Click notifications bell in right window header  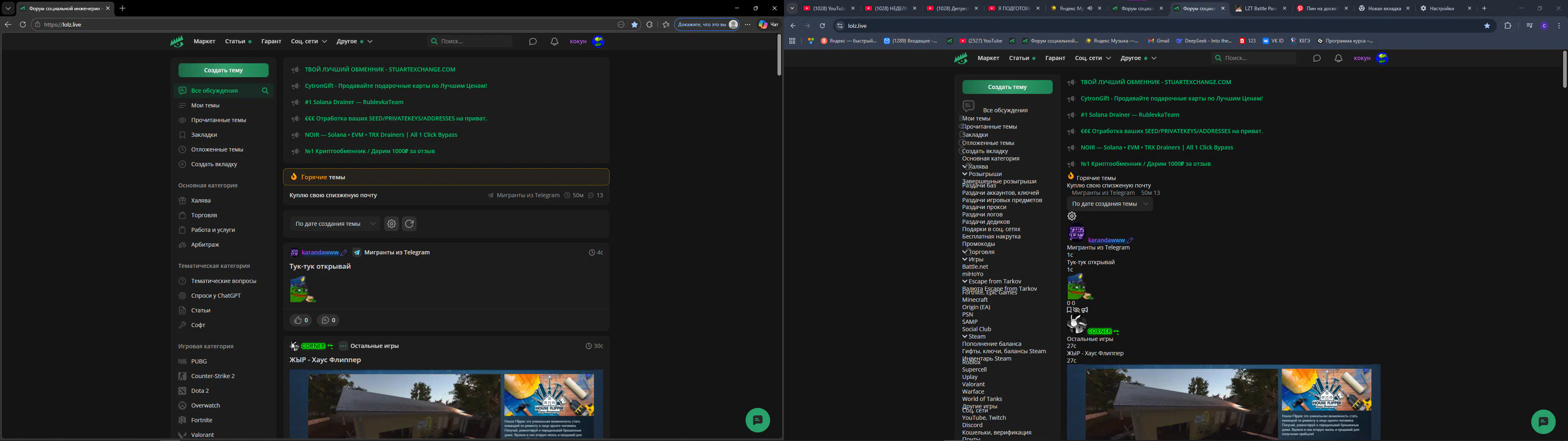pos(1338,58)
